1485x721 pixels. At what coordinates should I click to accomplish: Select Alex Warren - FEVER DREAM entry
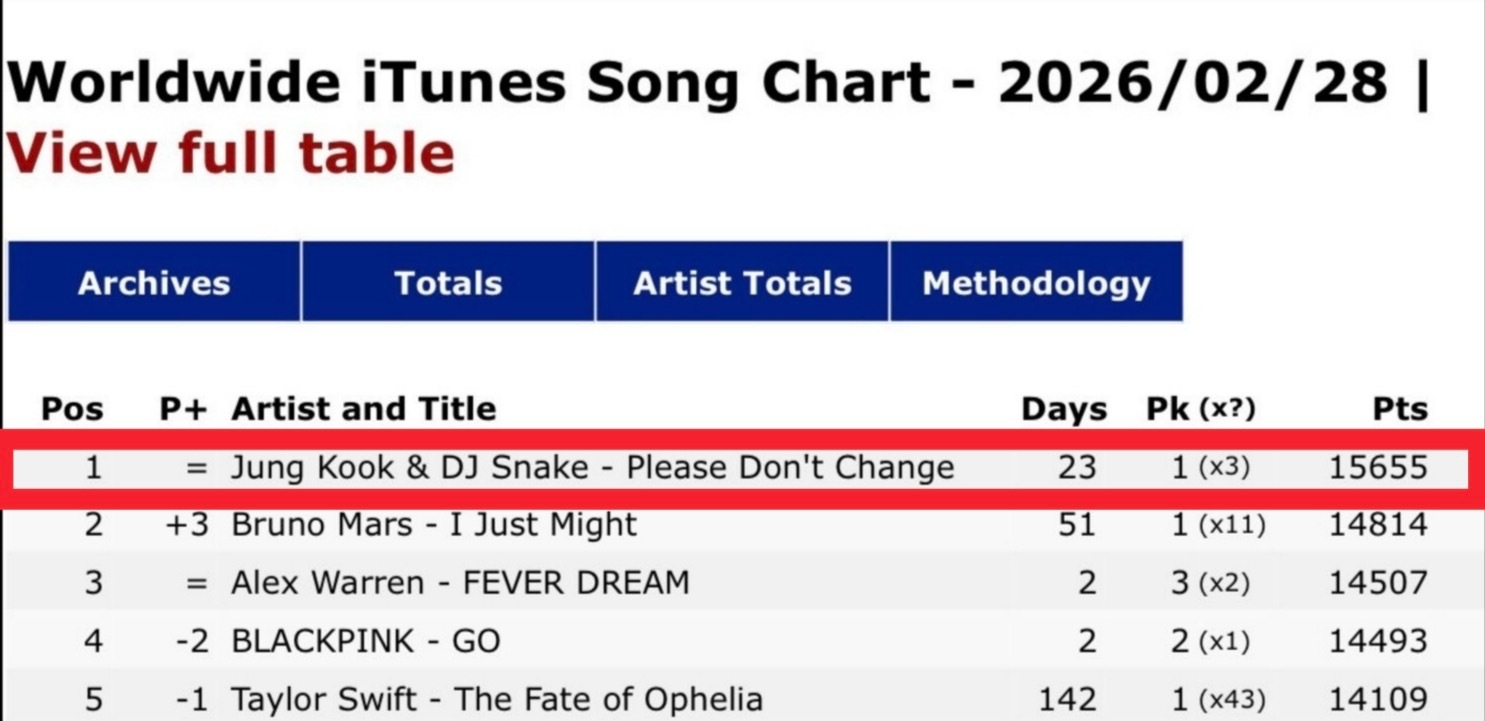[460, 583]
